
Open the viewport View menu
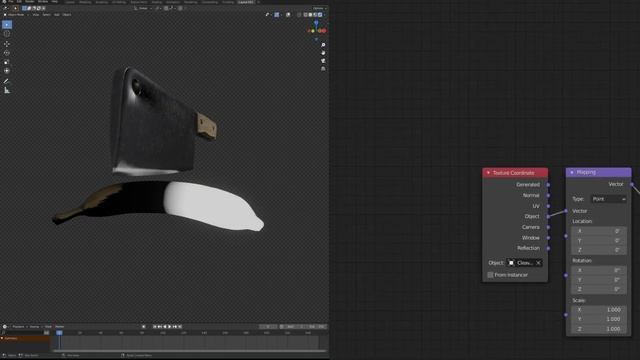(36, 15)
